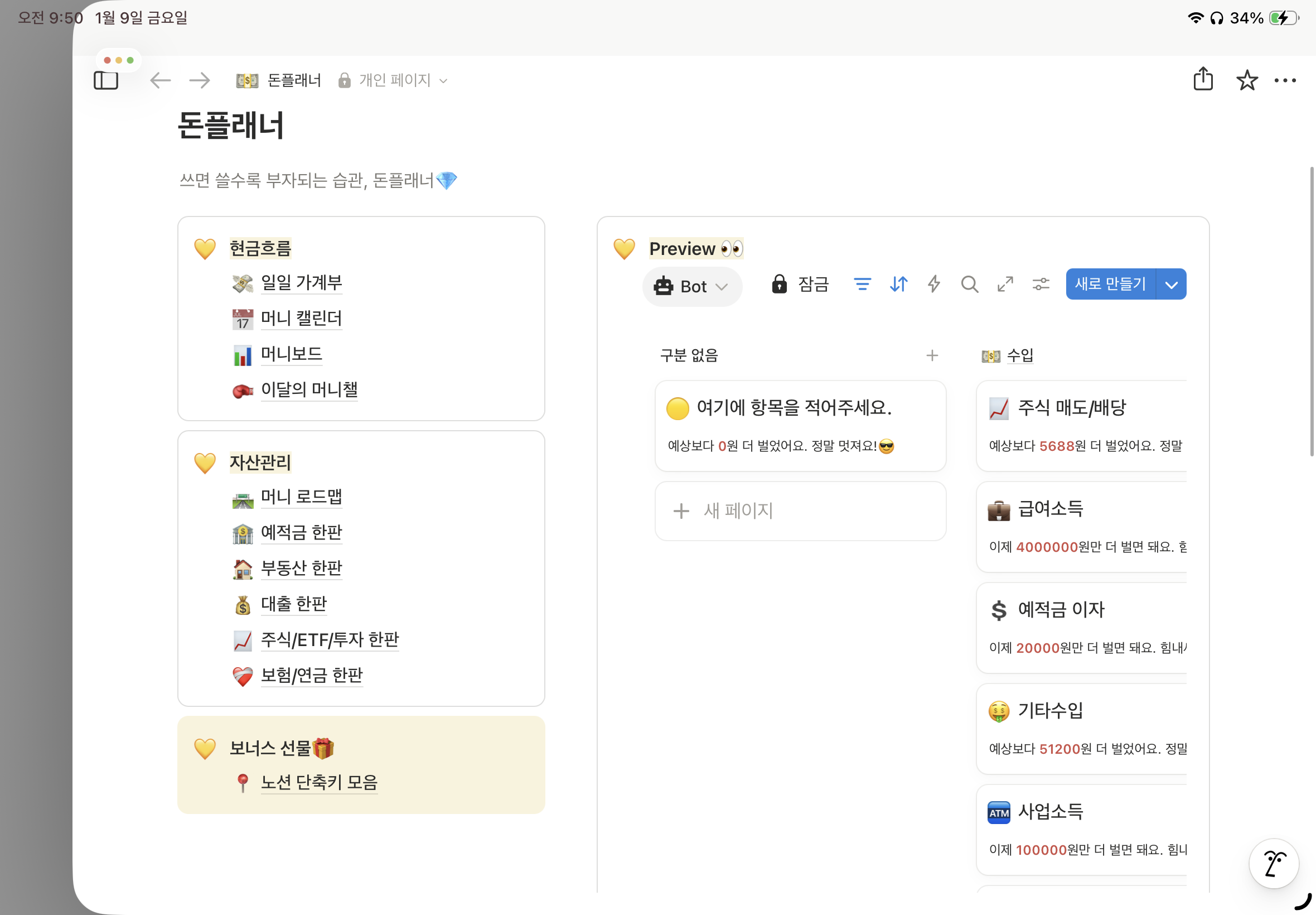Click the yellow heart beside 자산관리

coord(205,463)
